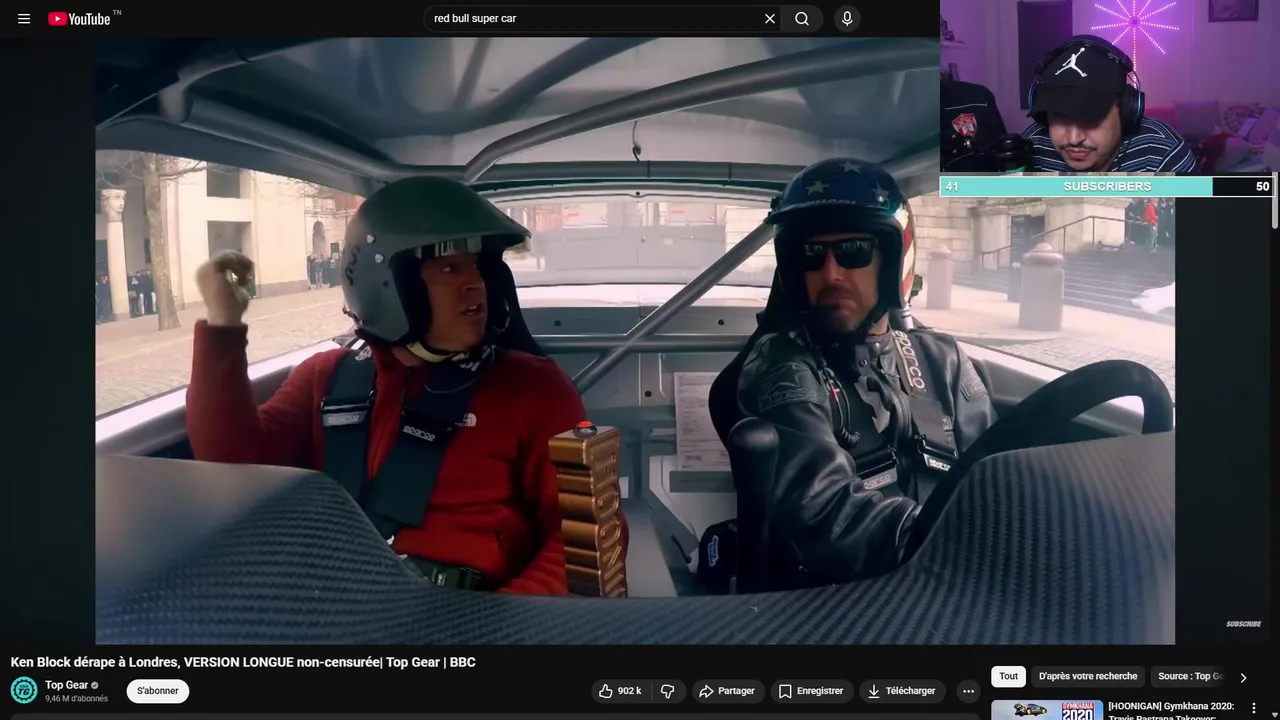Open options for Gymkhana 2020 suggestion
The height and width of the screenshot is (720, 1280).
1254,708
